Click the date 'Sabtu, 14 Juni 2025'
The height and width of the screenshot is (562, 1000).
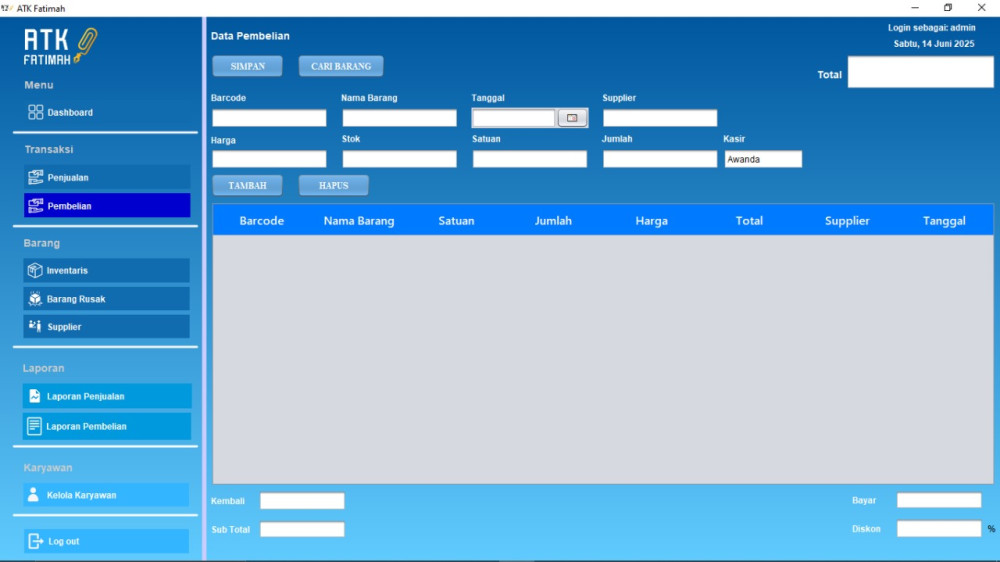934,44
